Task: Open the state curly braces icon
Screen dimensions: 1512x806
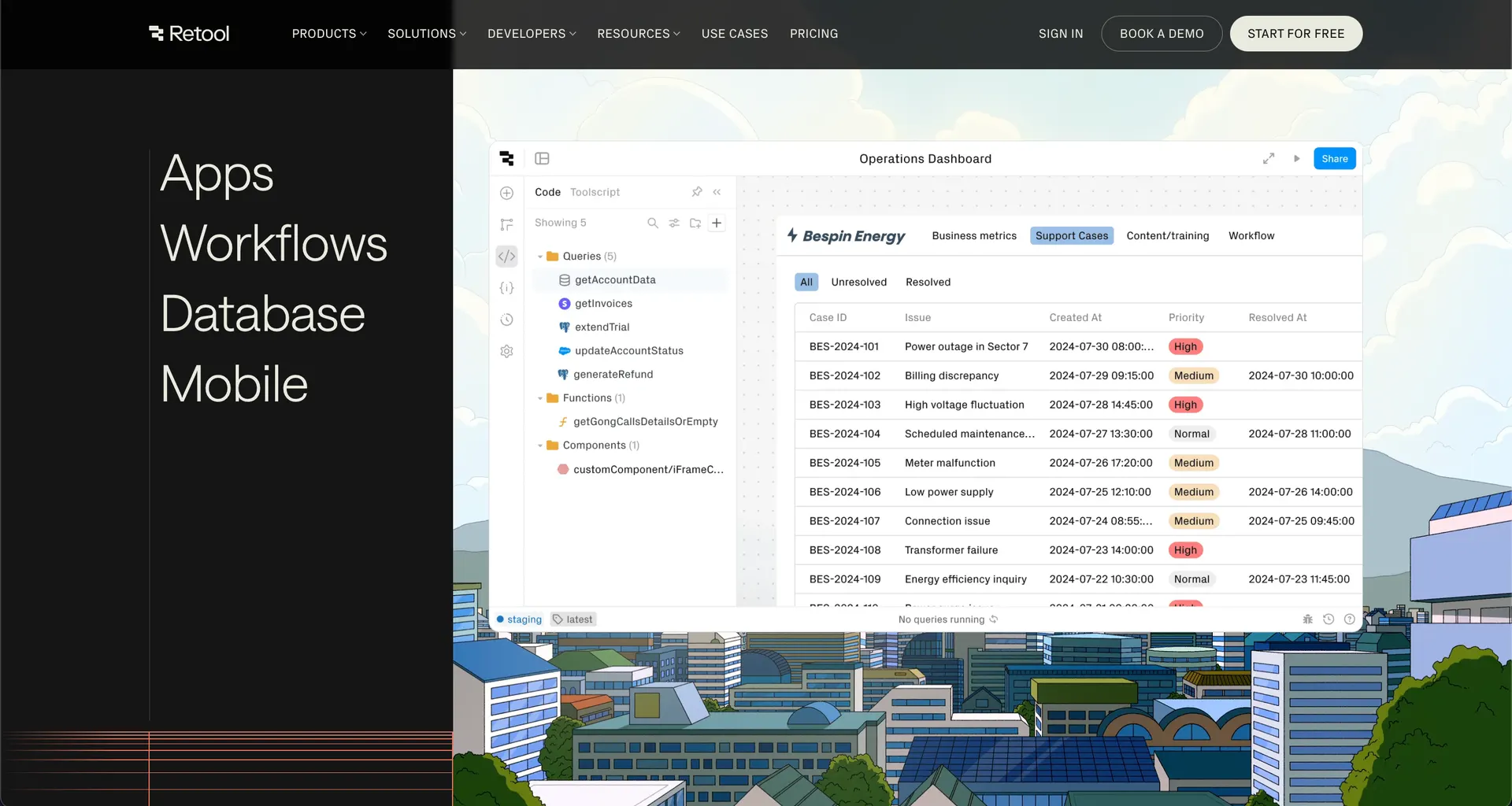Action: 506,288
